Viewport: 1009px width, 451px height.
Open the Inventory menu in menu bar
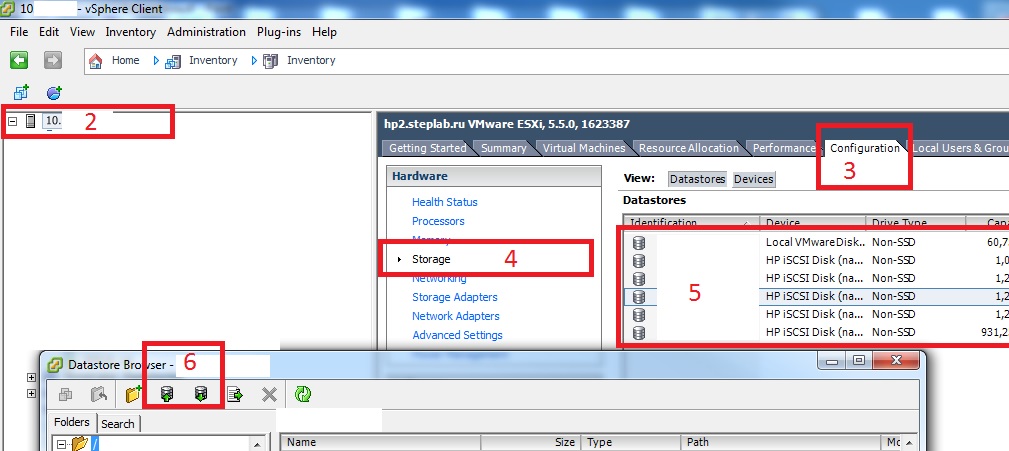[x=131, y=32]
